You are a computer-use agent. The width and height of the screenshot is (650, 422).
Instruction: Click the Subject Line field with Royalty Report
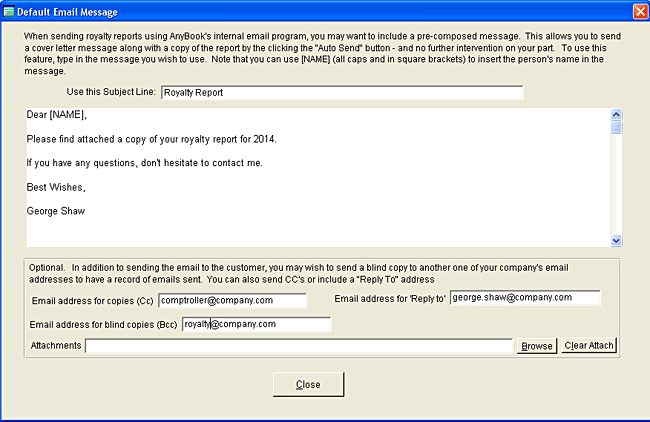point(341,93)
